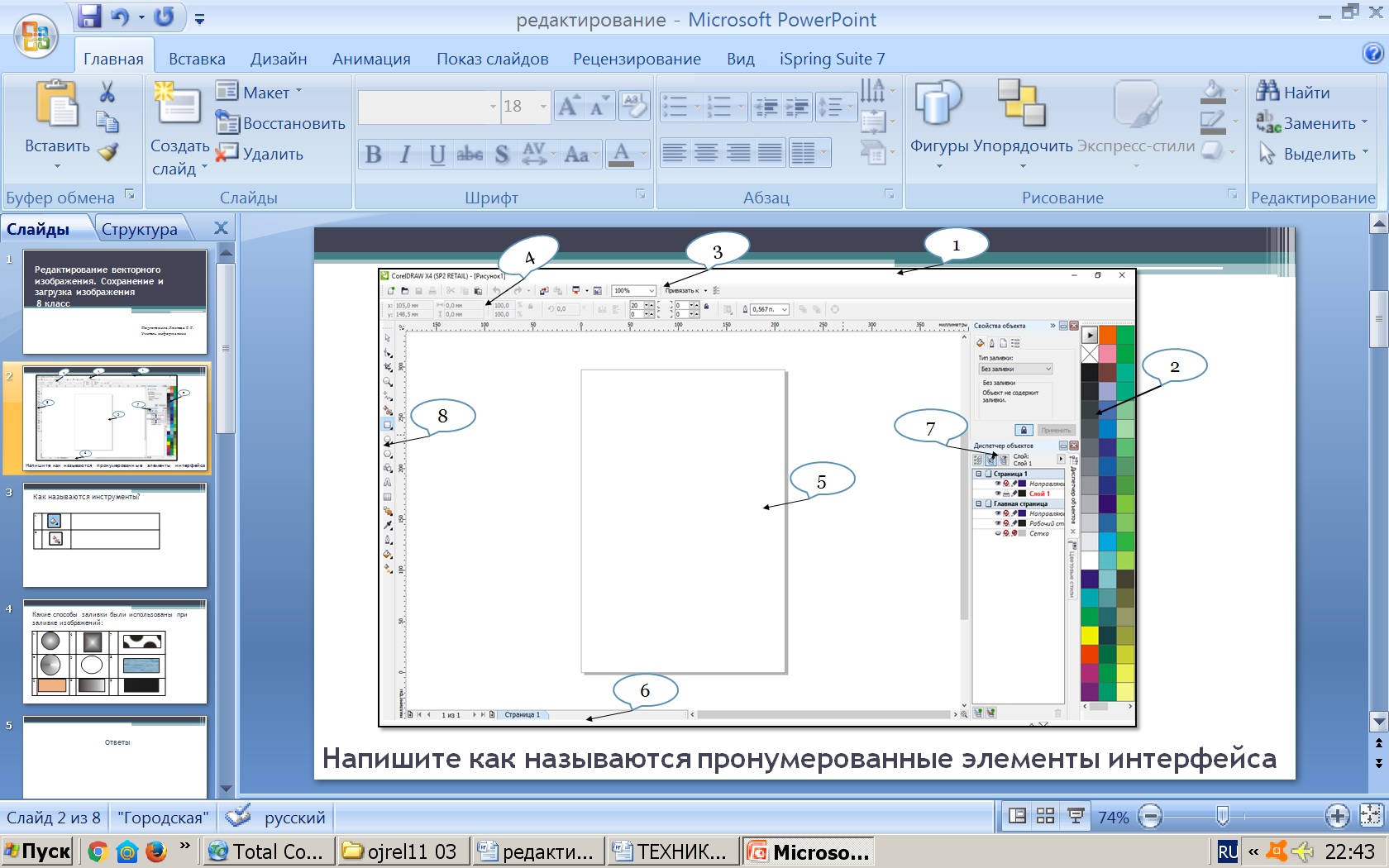Open the iSpring Suite 7 tab

832,59
